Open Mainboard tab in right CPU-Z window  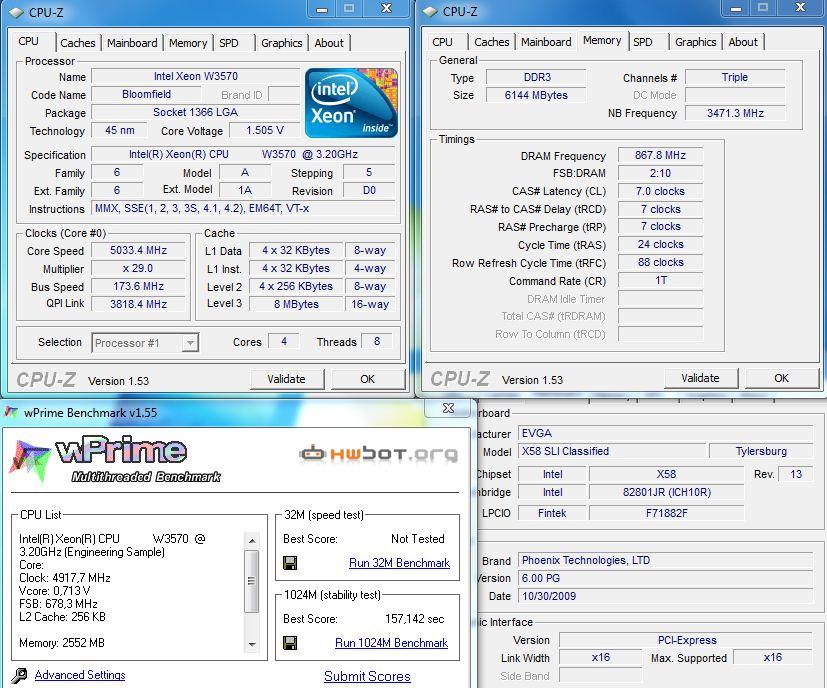[x=546, y=42]
